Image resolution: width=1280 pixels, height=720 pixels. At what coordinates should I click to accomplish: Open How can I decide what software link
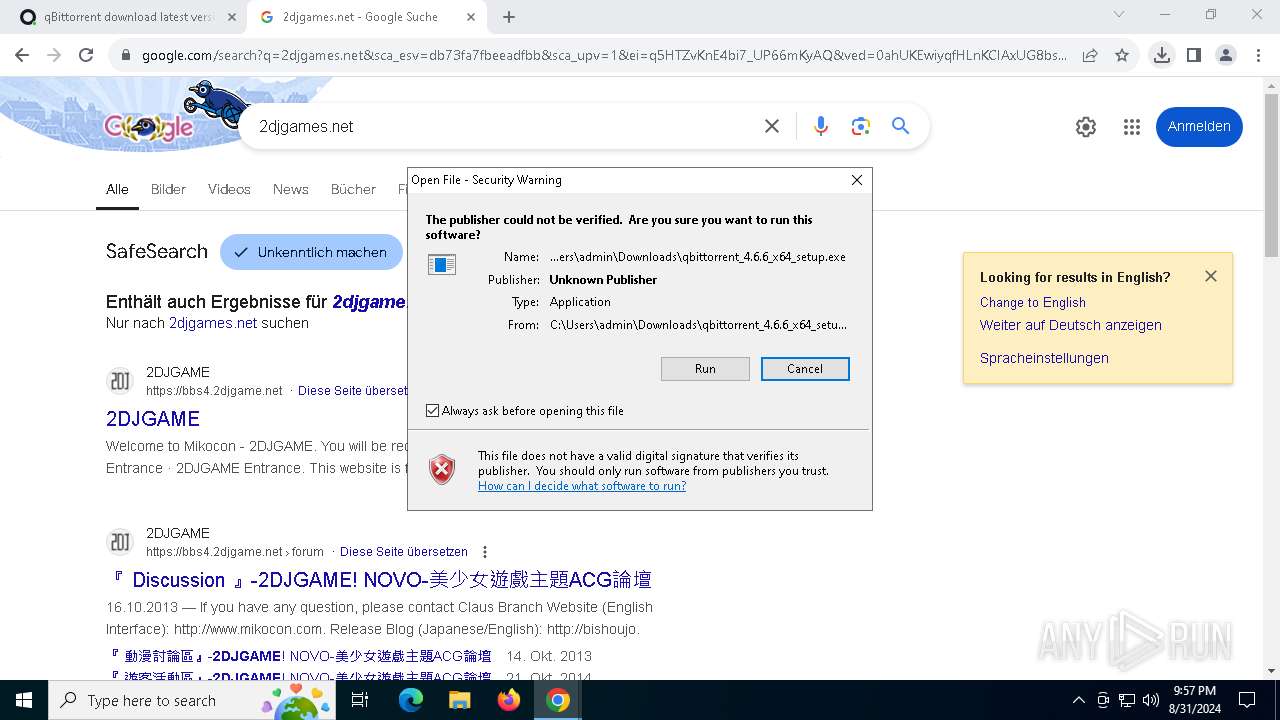pyautogui.click(x=582, y=486)
